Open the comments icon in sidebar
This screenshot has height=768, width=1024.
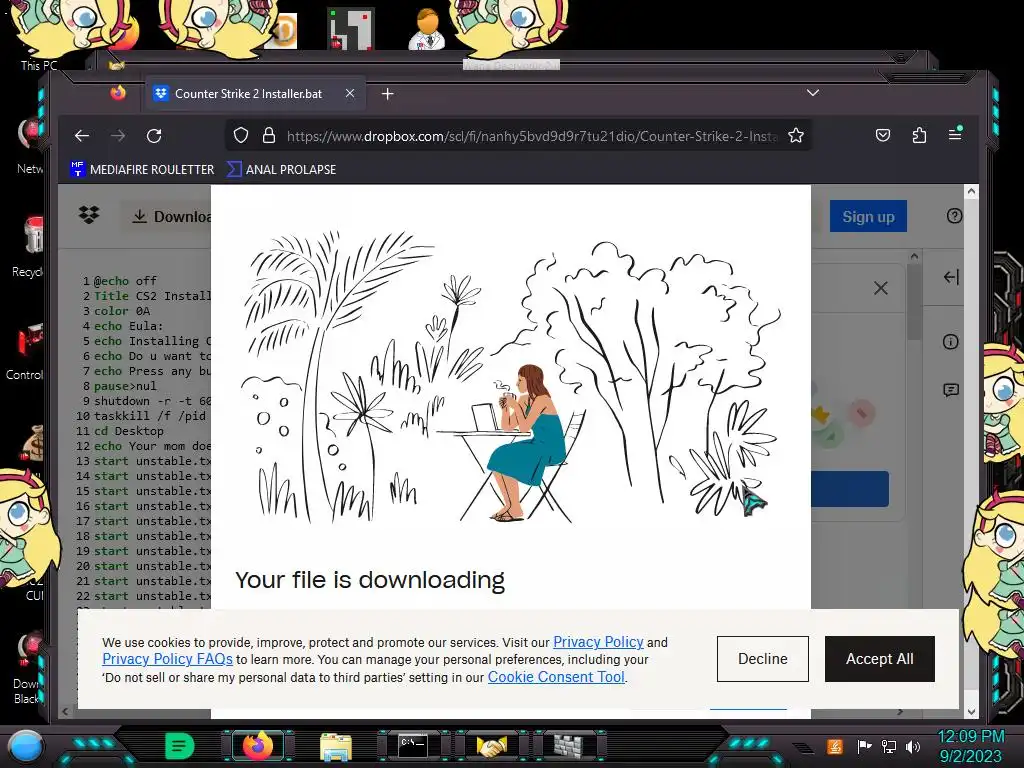pyautogui.click(x=951, y=391)
